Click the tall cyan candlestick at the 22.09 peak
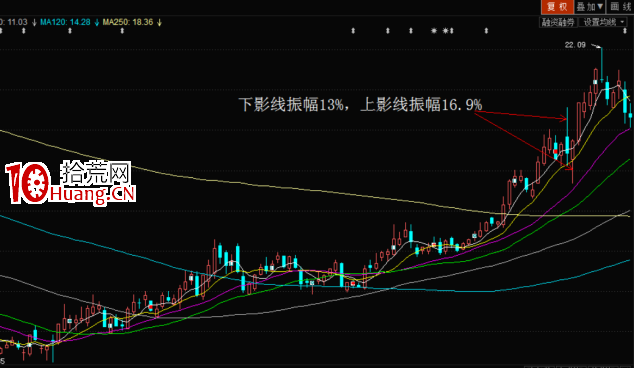This screenshot has width=635, height=368. 602,64
